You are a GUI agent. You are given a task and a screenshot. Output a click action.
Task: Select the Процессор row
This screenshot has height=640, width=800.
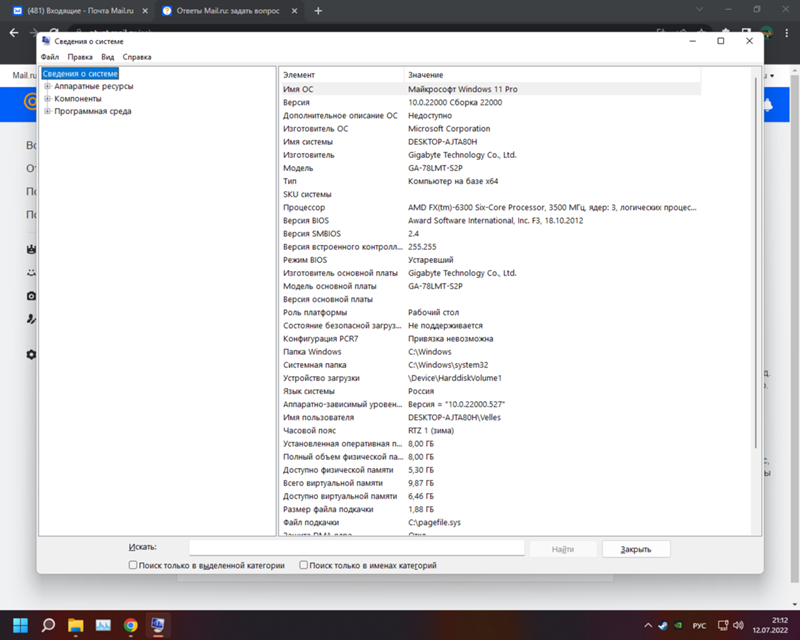(491, 207)
